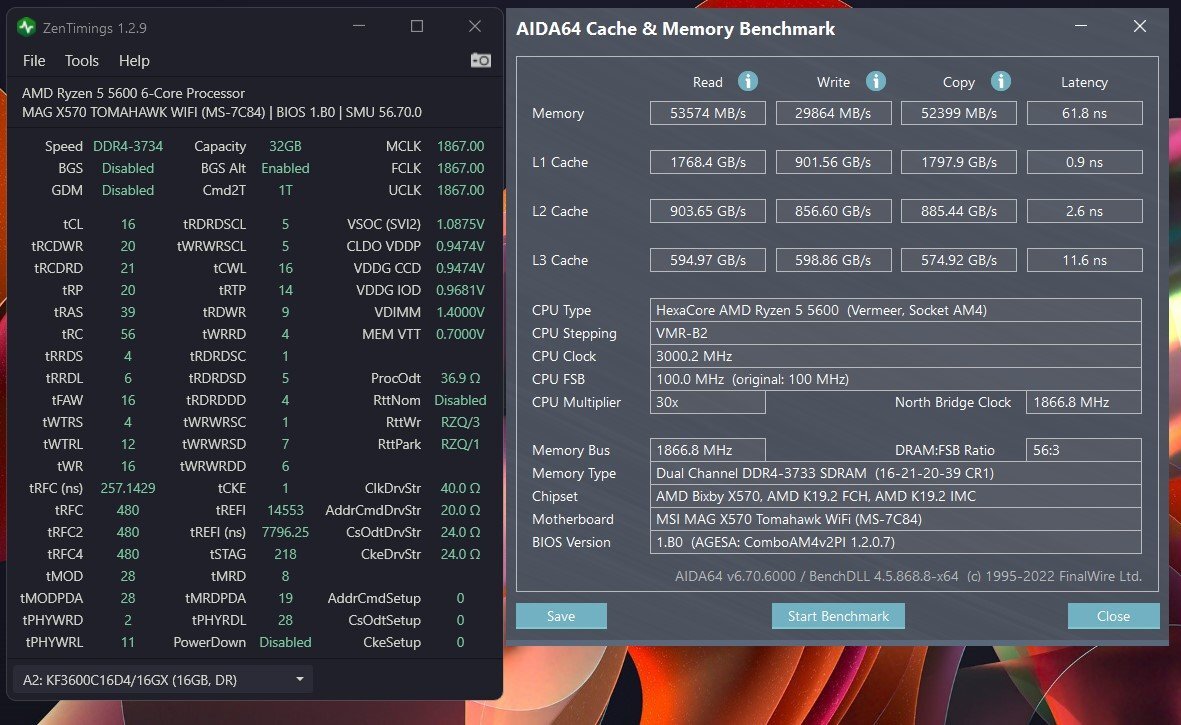Click the MCLK 1867.00 value
Image resolution: width=1181 pixels, height=725 pixels.
tap(460, 146)
